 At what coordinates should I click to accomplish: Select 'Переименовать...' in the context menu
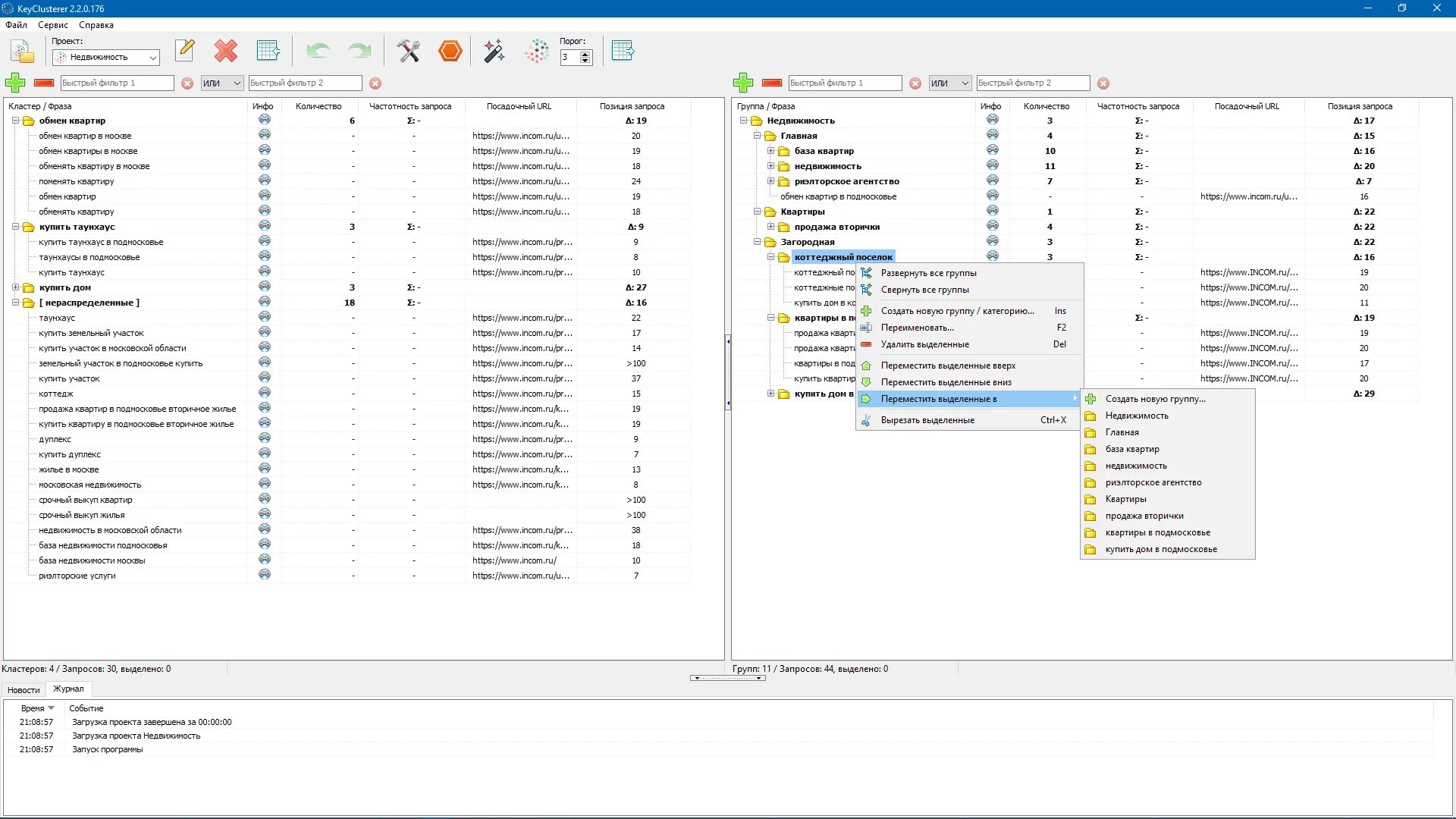coord(917,328)
